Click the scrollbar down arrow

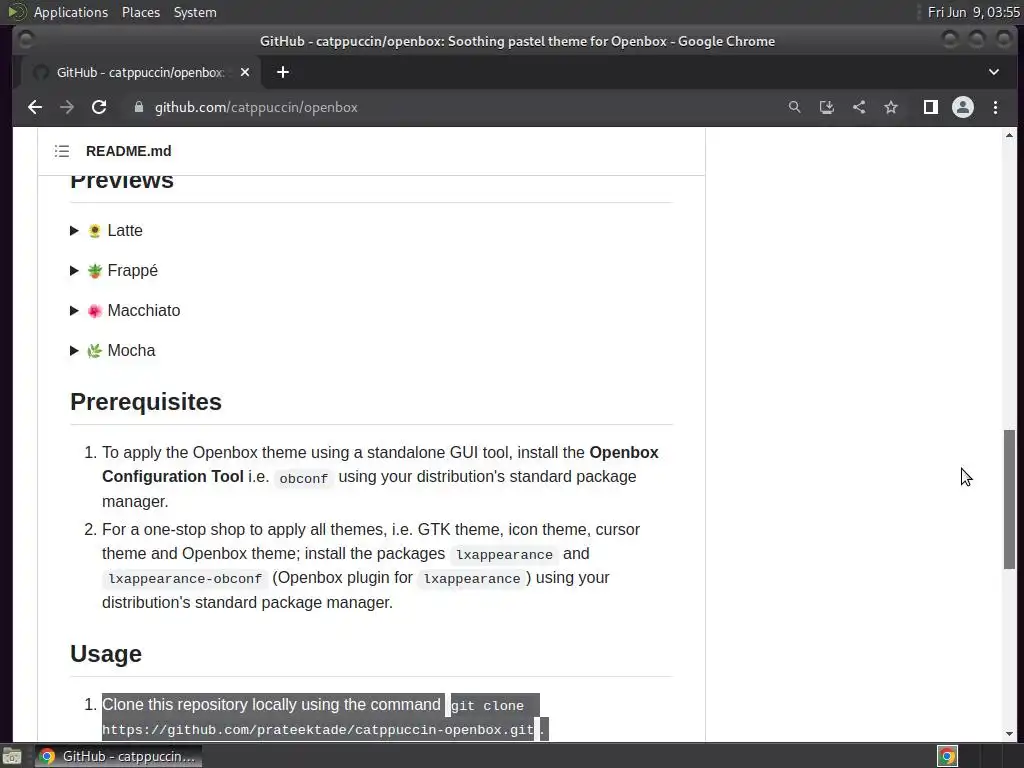1010,733
